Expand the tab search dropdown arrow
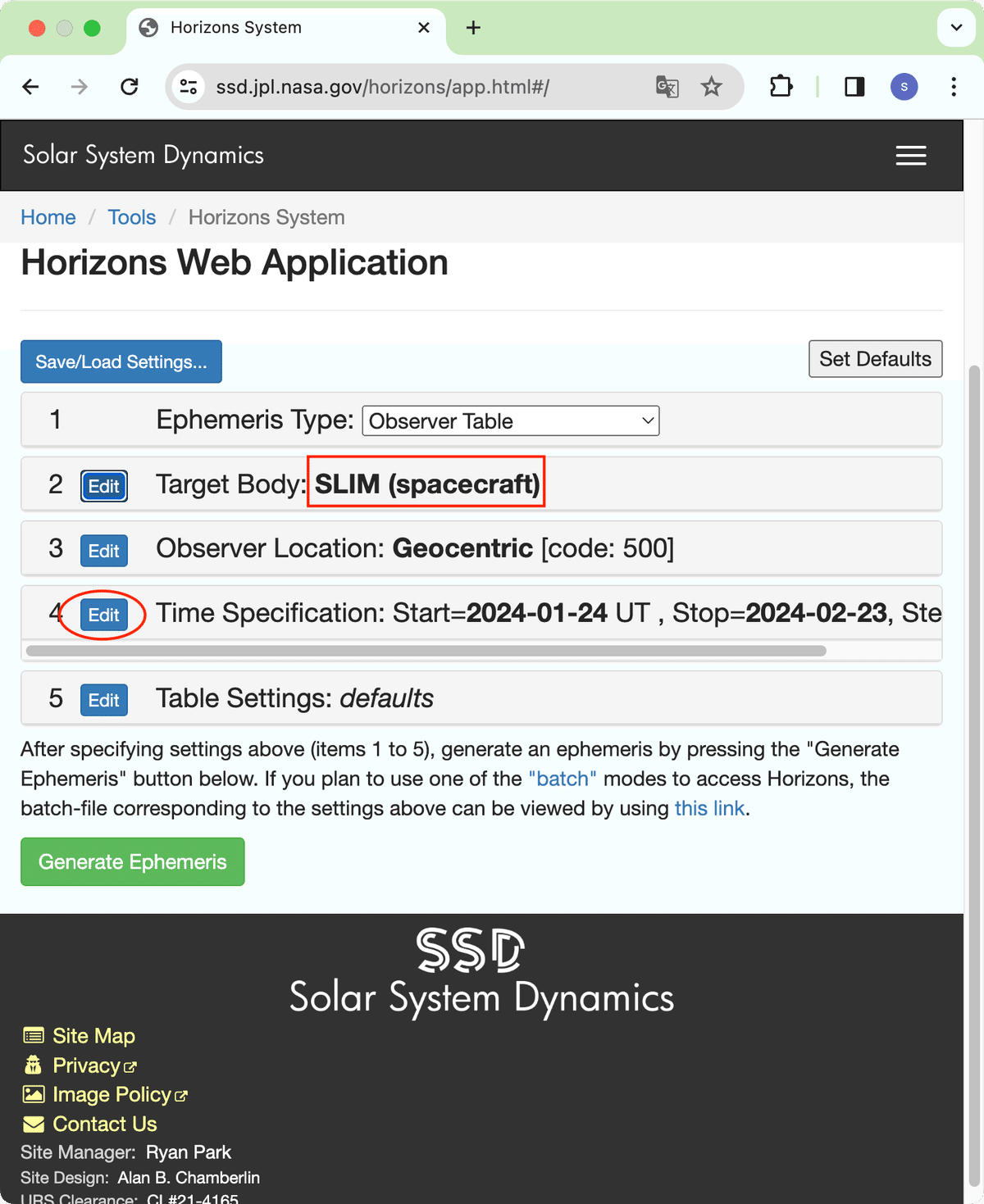The width and height of the screenshot is (984, 1204). (x=956, y=28)
